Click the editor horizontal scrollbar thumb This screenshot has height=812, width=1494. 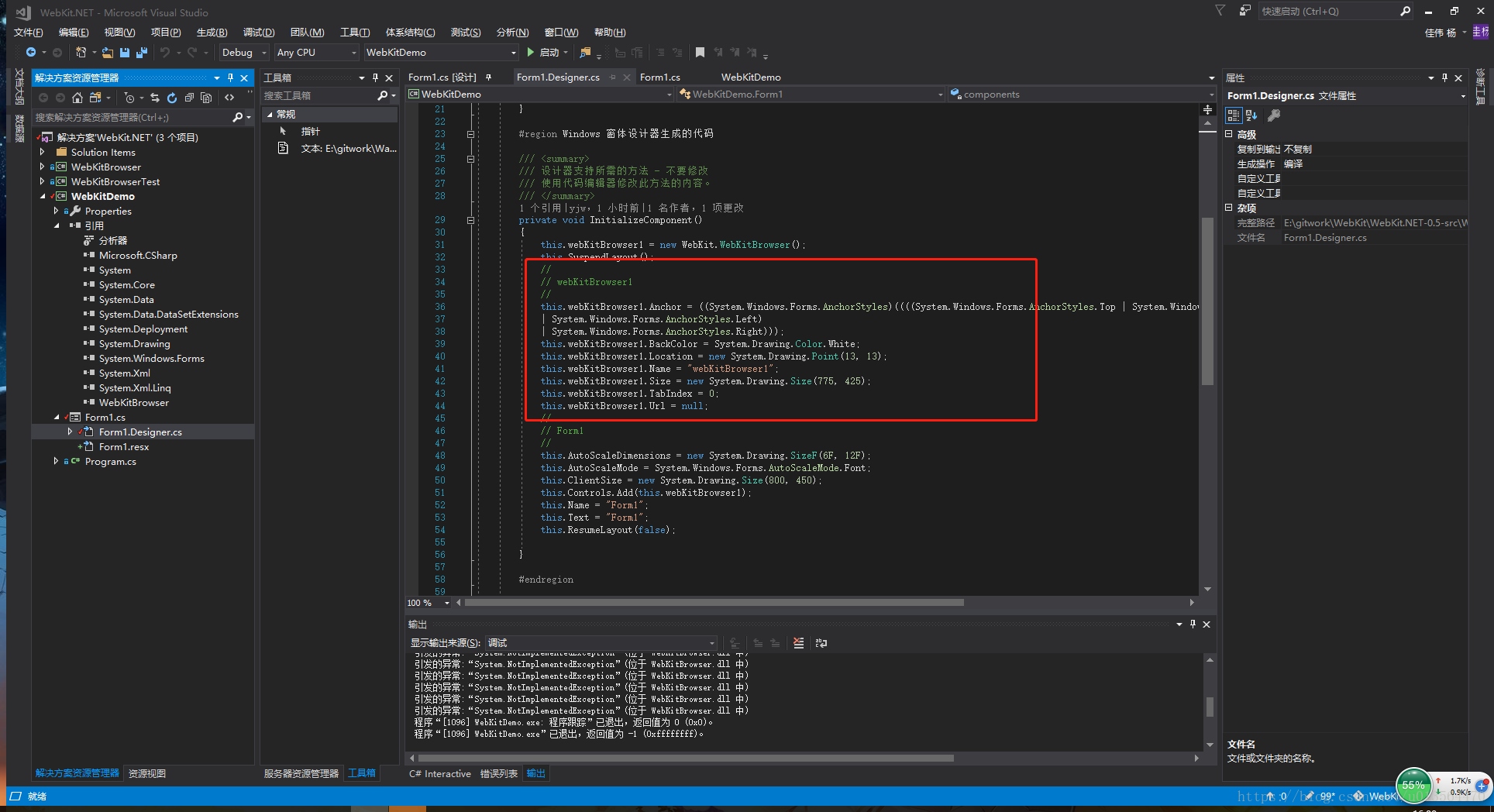pyautogui.click(x=714, y=603)
